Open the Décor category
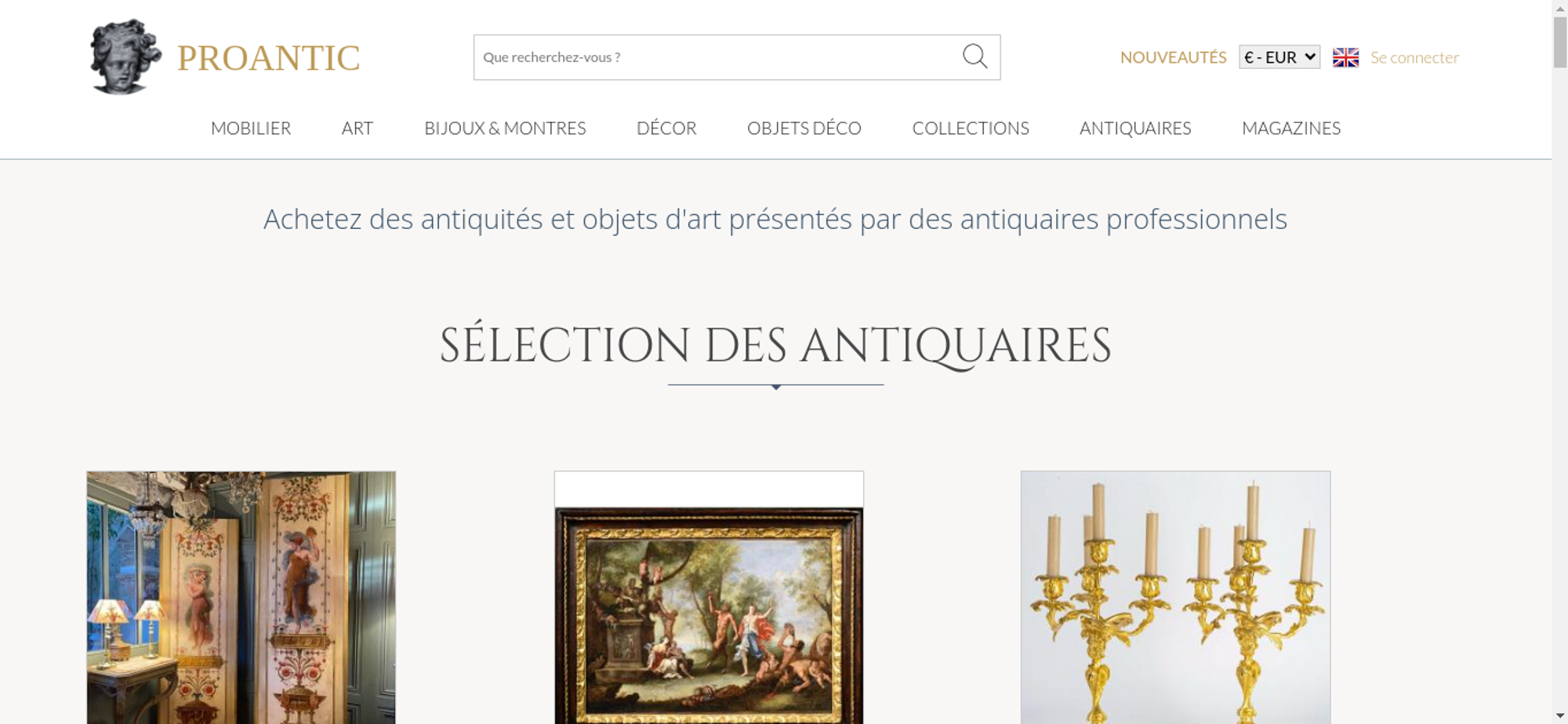The image size is (1568, 724). (666, 128)
